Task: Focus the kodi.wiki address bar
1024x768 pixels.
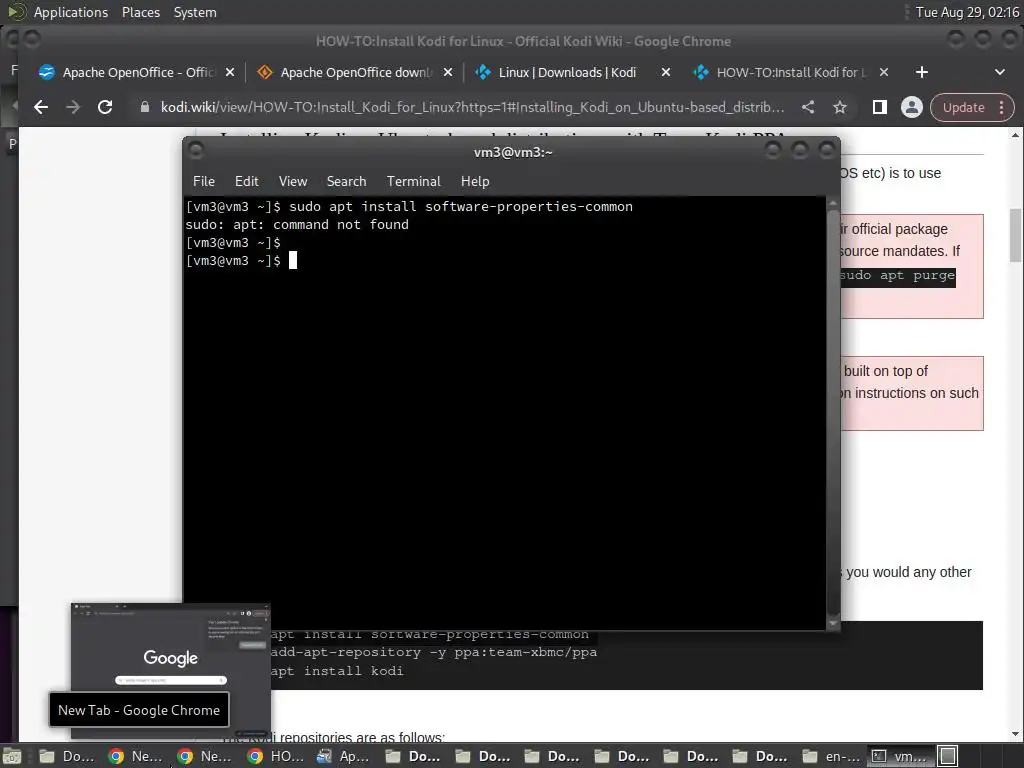Action: coord(472,107)
